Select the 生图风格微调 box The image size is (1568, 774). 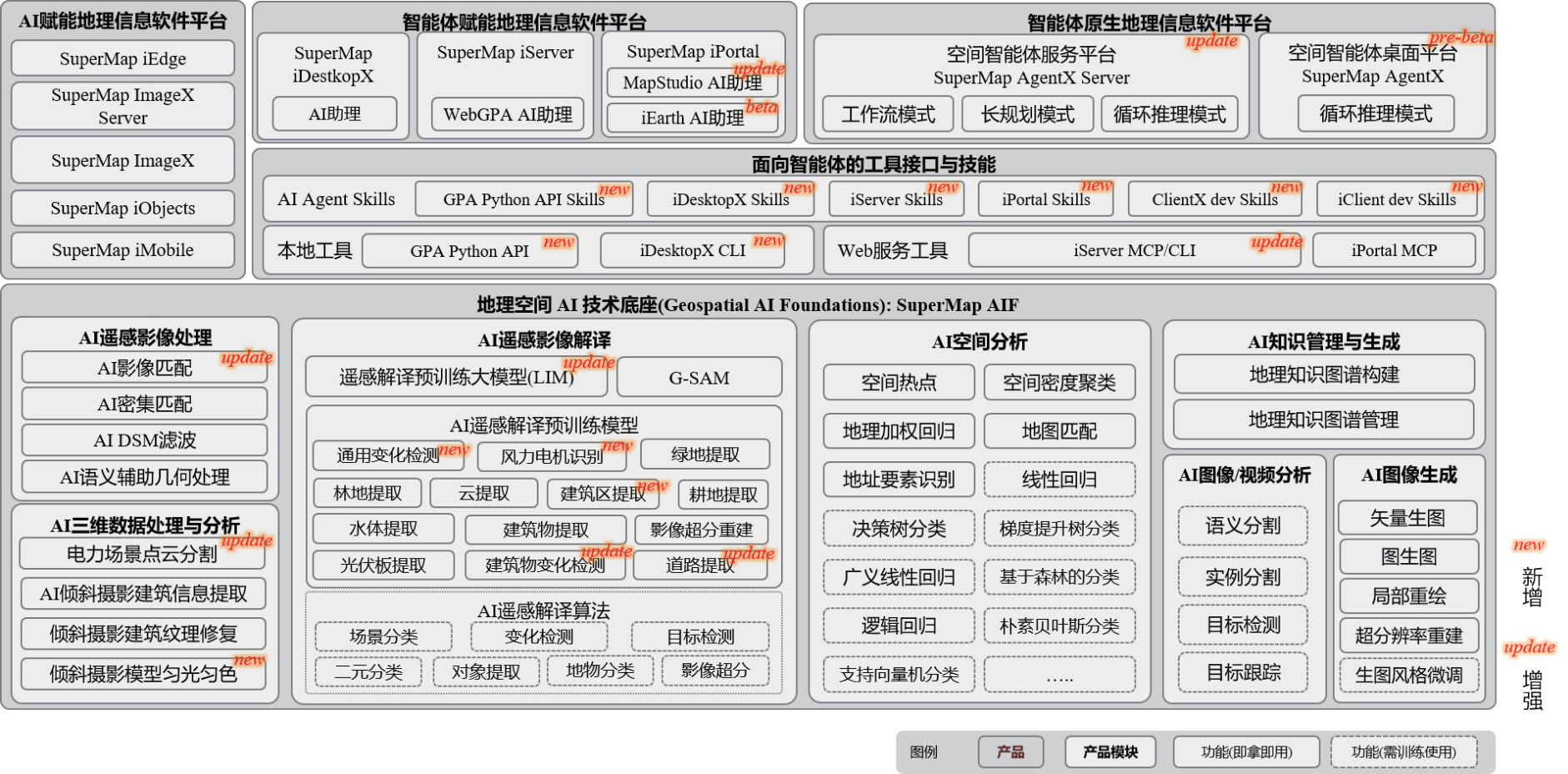tap(1408, 675)
